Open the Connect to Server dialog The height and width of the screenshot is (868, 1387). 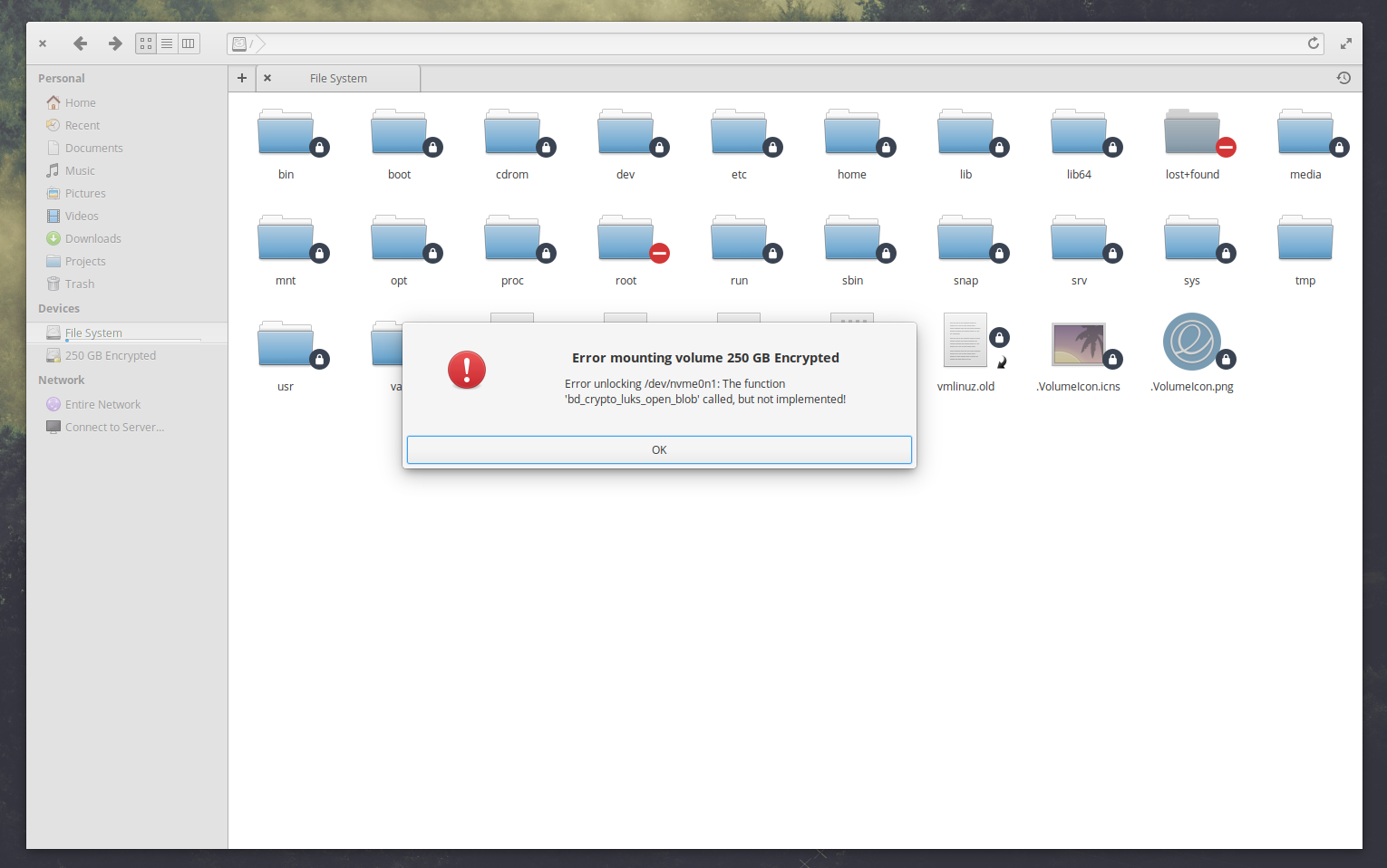[114, 427]
